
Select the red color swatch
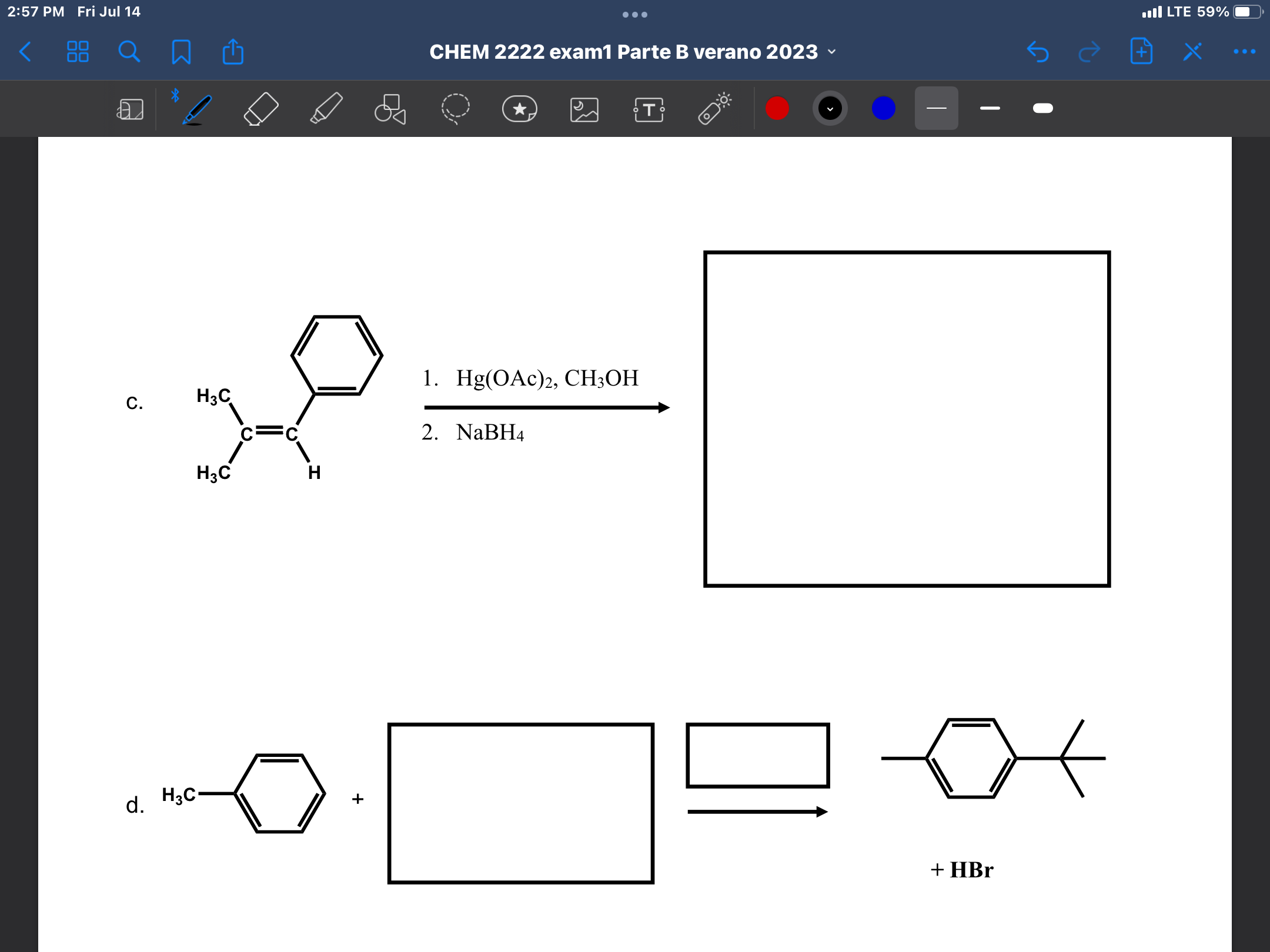777,109
